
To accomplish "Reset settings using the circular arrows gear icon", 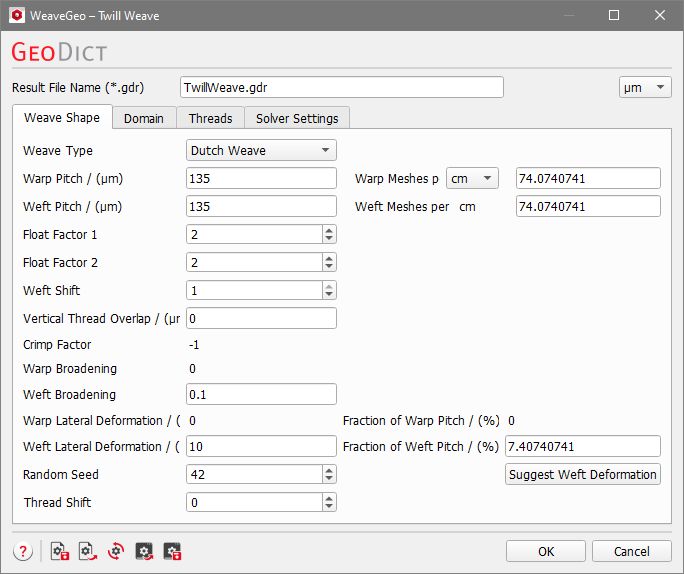I will coord(116,551).
